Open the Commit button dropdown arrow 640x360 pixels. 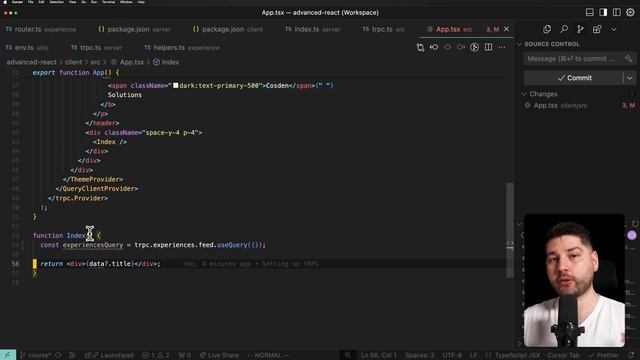(630, 78)
